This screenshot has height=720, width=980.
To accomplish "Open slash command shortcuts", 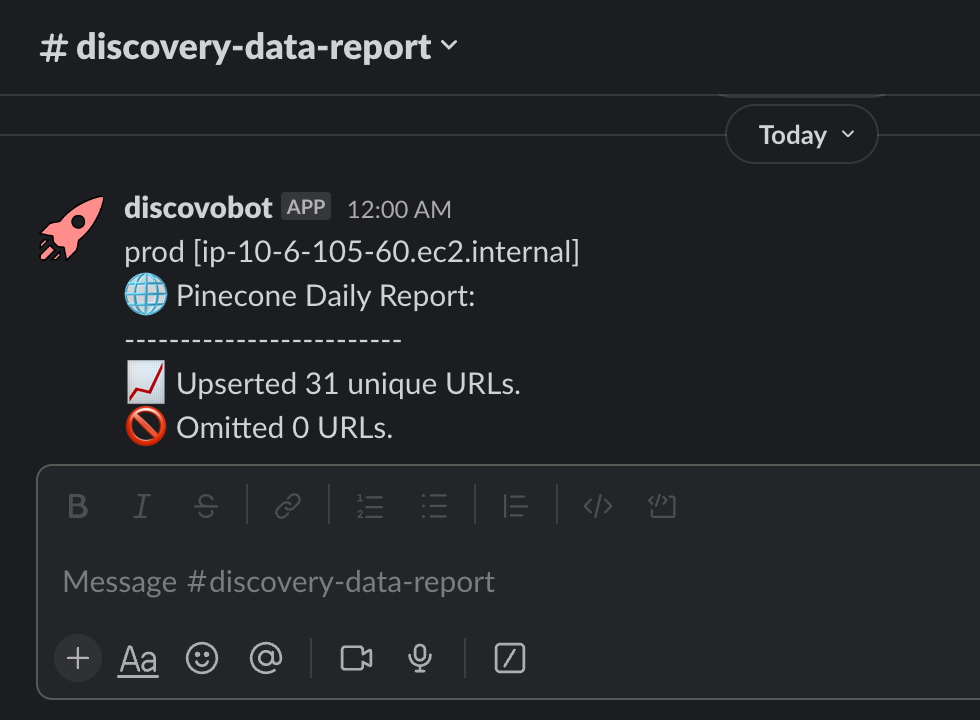I will (510, 658).
